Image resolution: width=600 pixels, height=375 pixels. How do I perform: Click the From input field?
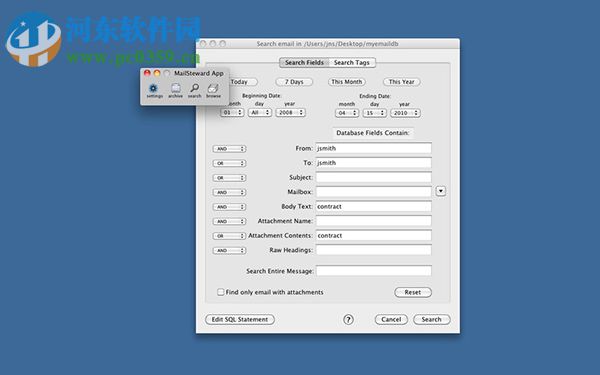(x=373, y=148)
